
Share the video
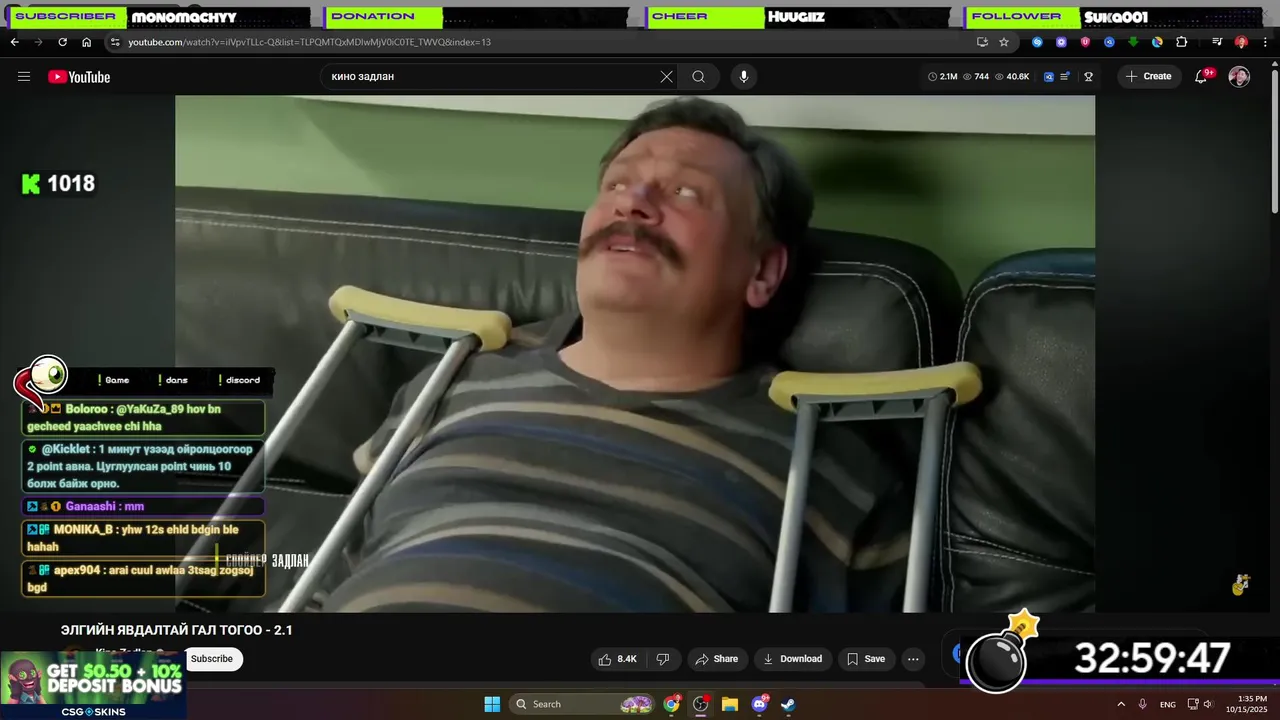click(717, 659)
